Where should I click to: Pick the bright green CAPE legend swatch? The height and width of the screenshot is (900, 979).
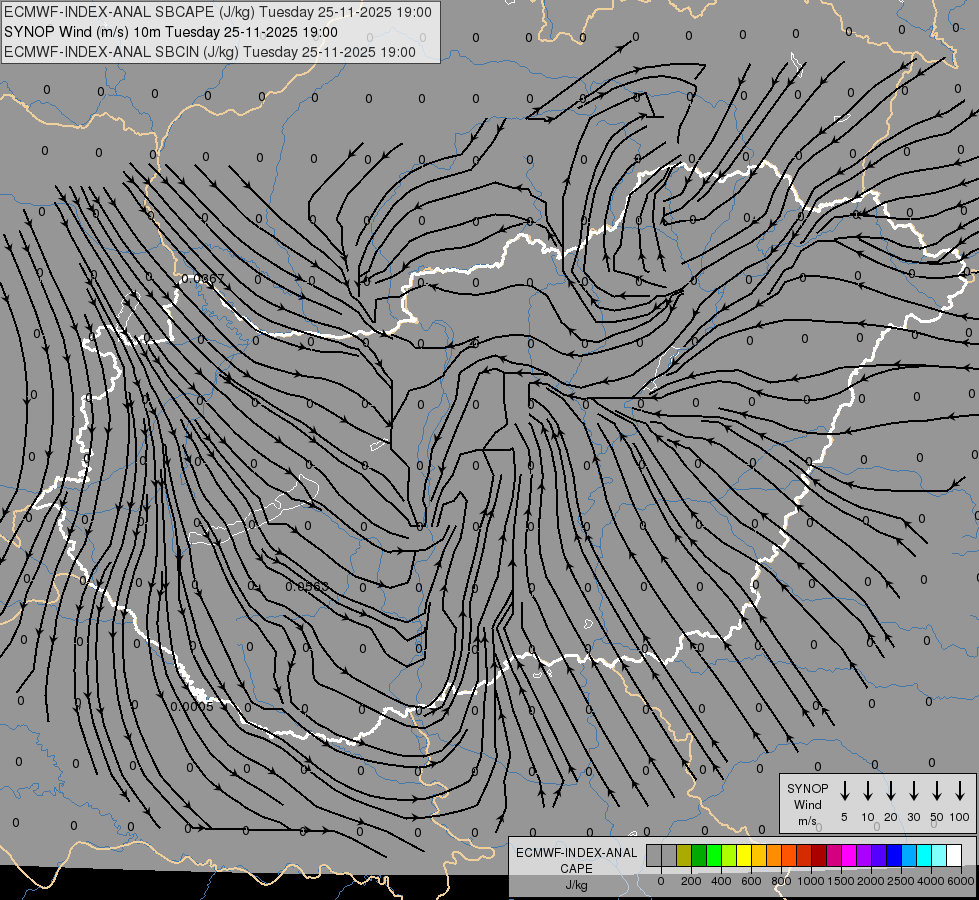(x=714, y=855)
